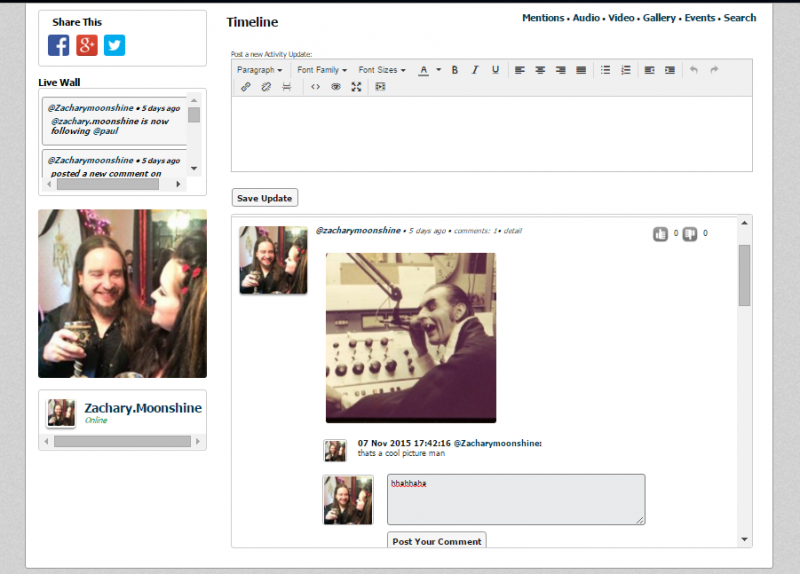Viewport: 800px width, 574px height.
Task: Click Post Your Comment button
Action: coord(437,541)
